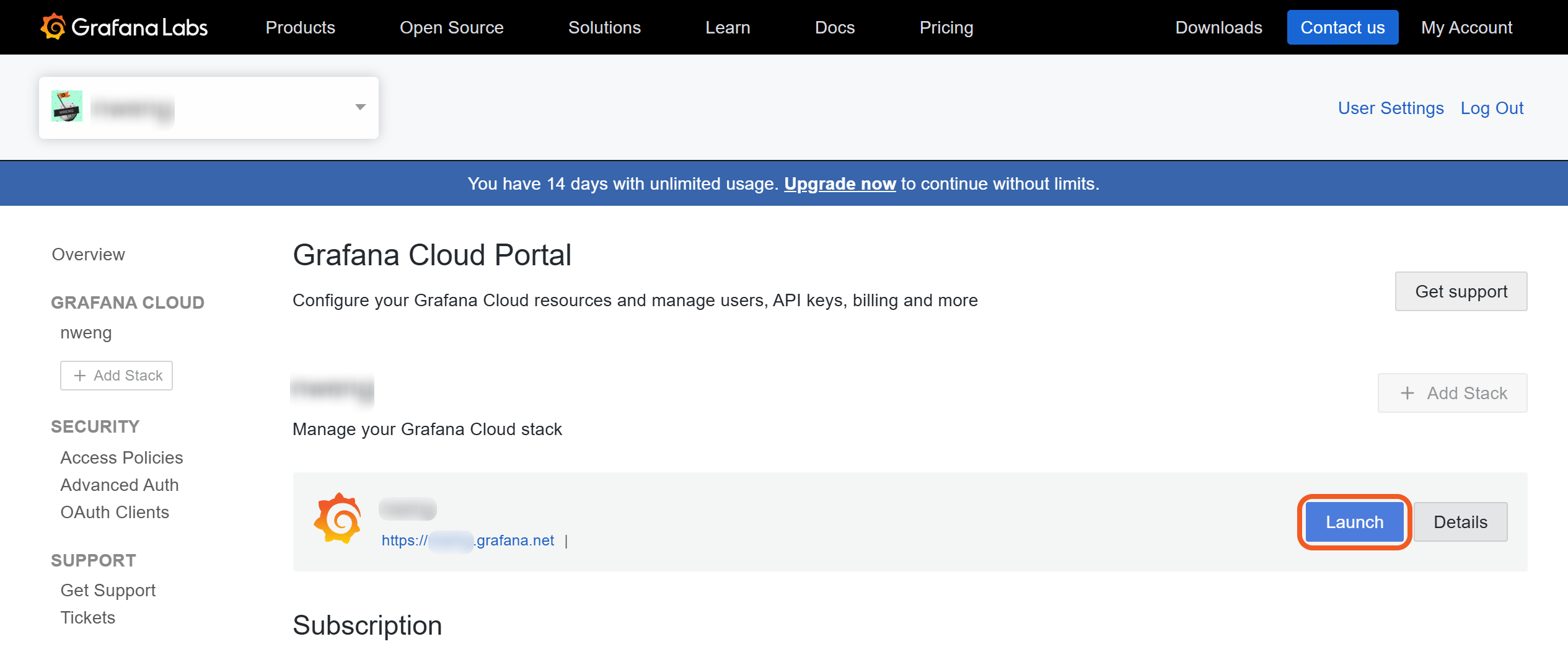Launch the Grafana Cloud stack
Image resolution: width=1568 pixels, height=657 pixels.
[1354, 522]
